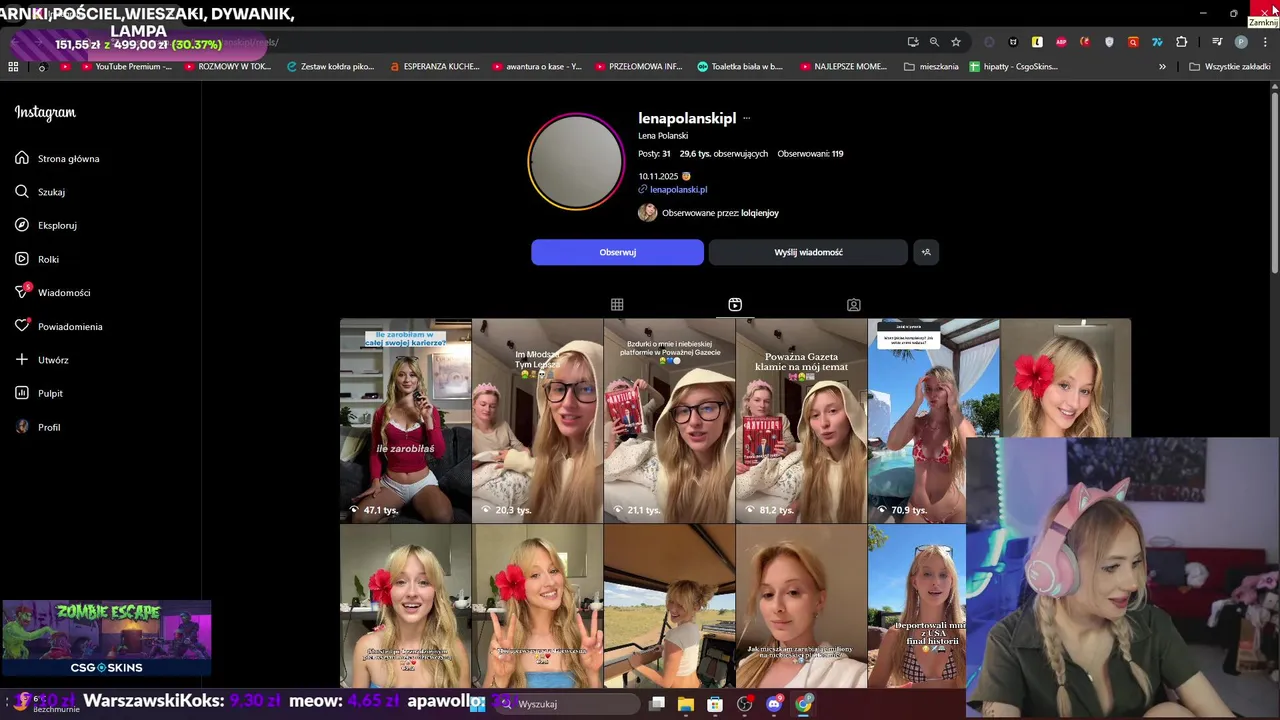
Task: Open media control playlist icon
Action: [x=1217, y=42]
